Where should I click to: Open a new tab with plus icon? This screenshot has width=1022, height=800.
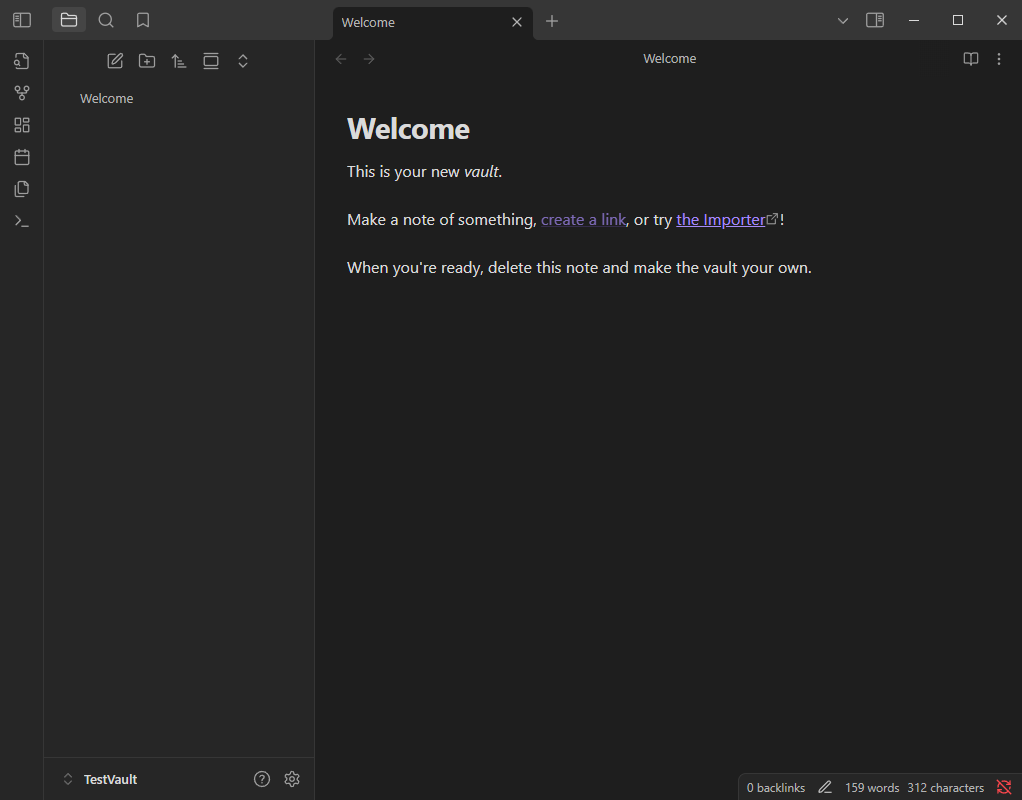[x=551, y=21]
